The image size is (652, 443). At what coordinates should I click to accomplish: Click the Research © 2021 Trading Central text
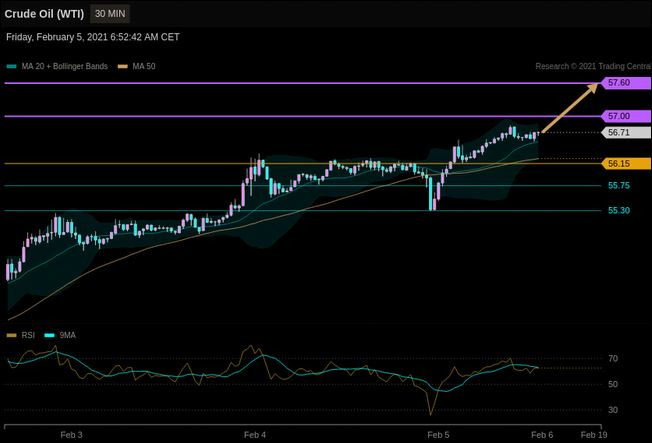593,67
